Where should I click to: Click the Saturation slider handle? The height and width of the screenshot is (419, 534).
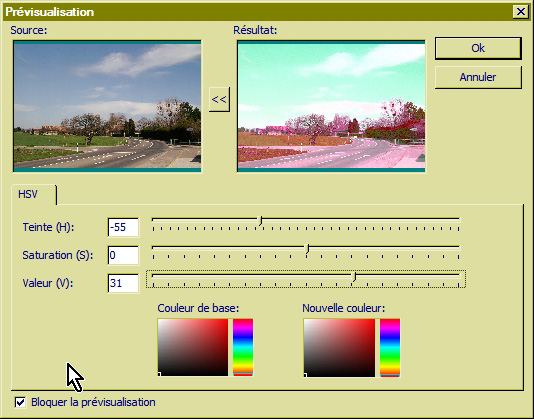tap(307, 248)
